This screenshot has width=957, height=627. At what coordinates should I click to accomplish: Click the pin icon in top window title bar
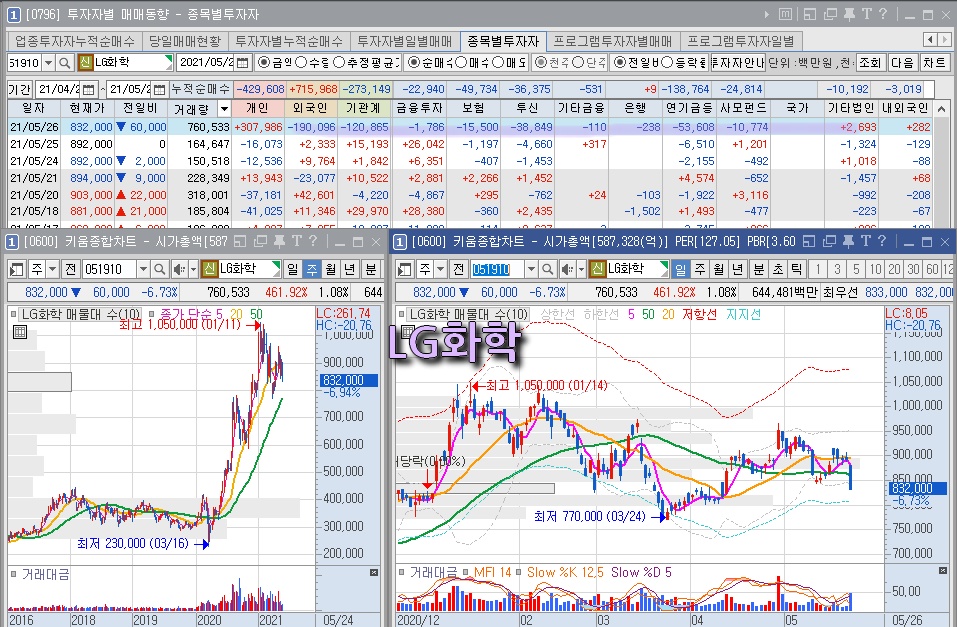point(849,14)
